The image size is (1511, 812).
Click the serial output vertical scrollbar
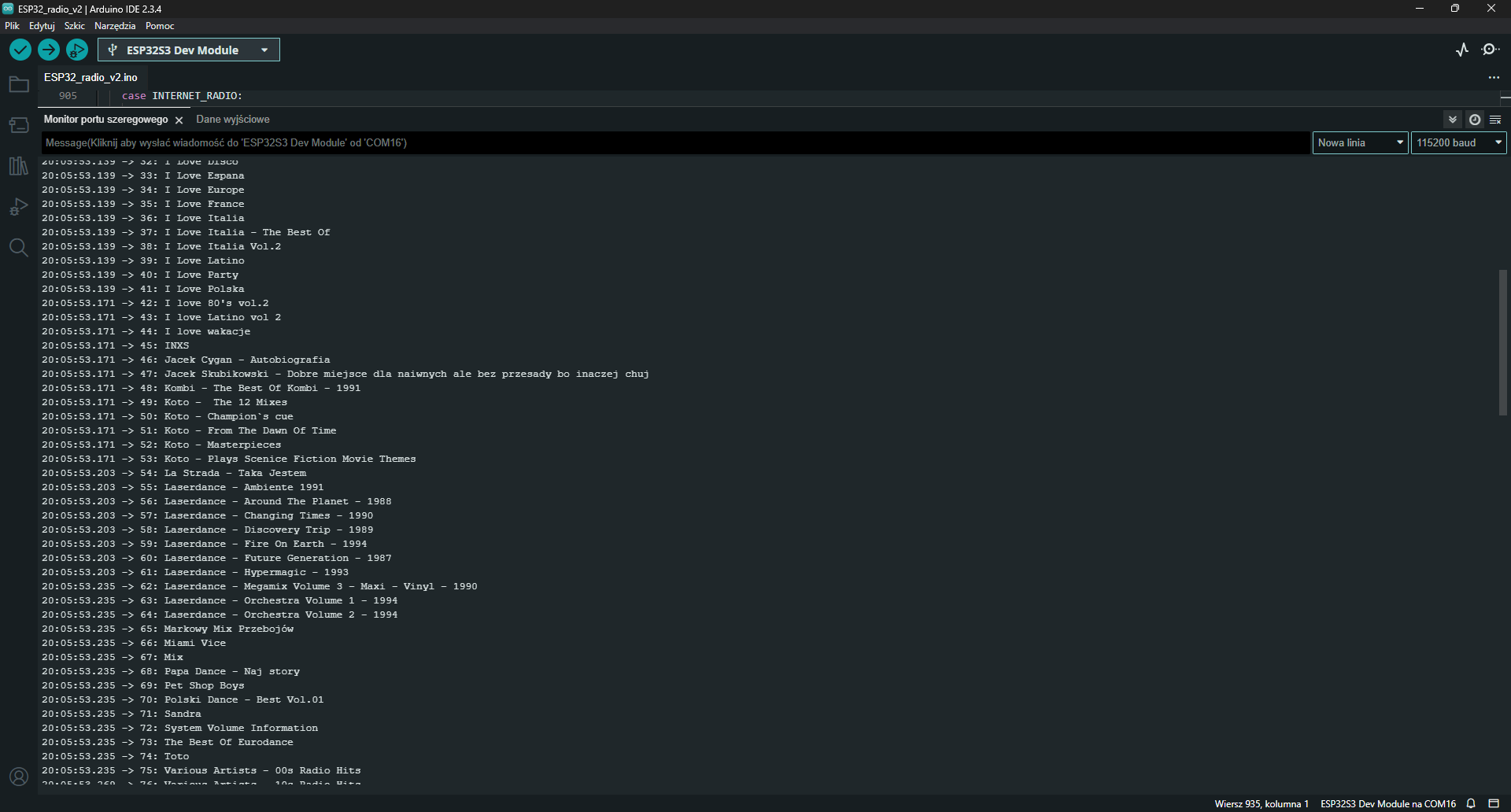tap(1503, 342)
